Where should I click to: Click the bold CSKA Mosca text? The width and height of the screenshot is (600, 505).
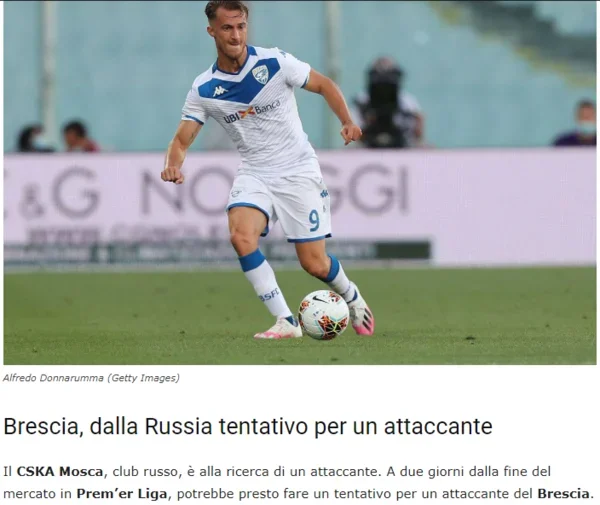[60, 471]
